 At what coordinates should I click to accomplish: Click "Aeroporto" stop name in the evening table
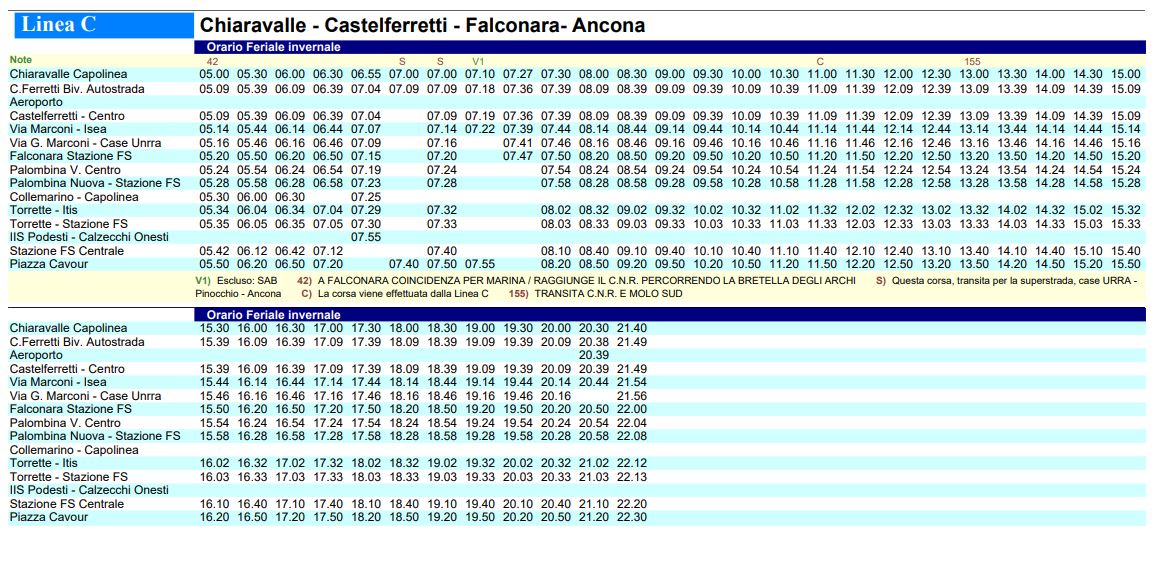(x=36, y=356)
